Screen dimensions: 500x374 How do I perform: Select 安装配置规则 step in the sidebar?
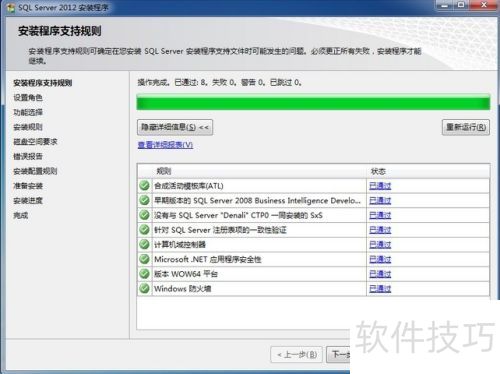35,171
